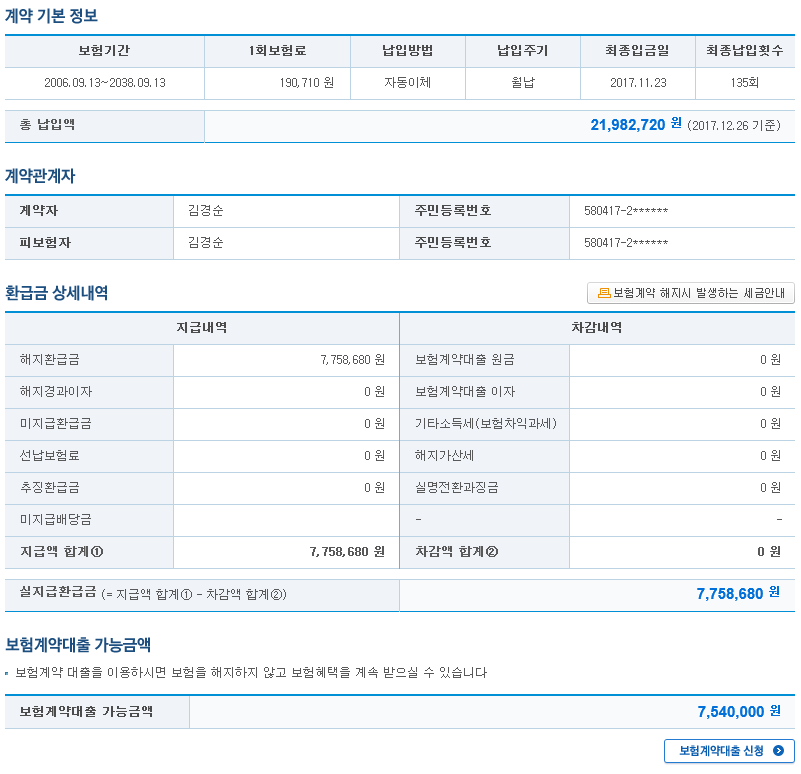
Task: Click the 피보험자 resident number 580417-2******
Action: [x=625, y=243]
